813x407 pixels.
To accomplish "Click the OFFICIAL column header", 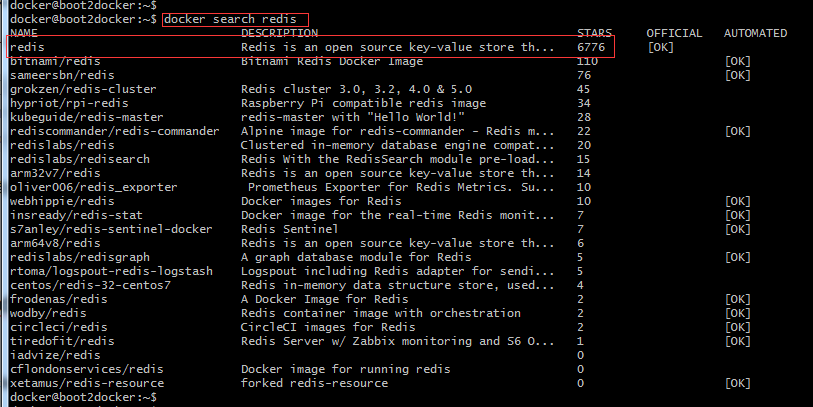I will 674,33.
